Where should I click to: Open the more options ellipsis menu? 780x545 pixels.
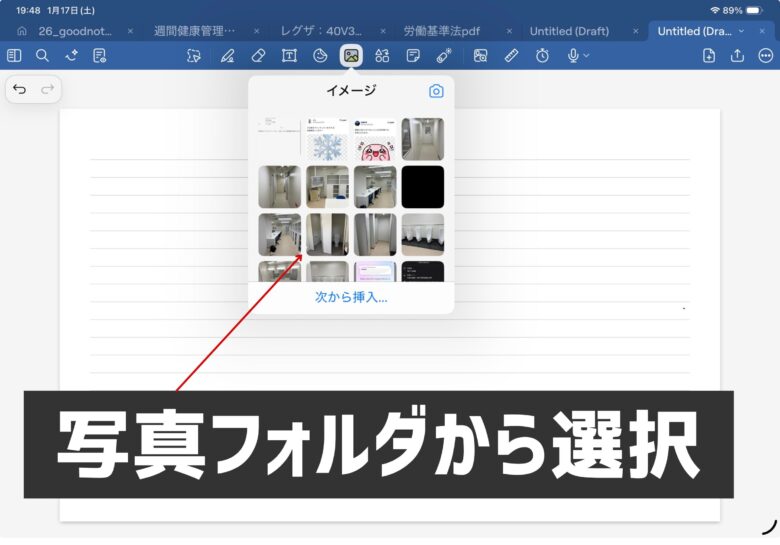pos(766,56)
